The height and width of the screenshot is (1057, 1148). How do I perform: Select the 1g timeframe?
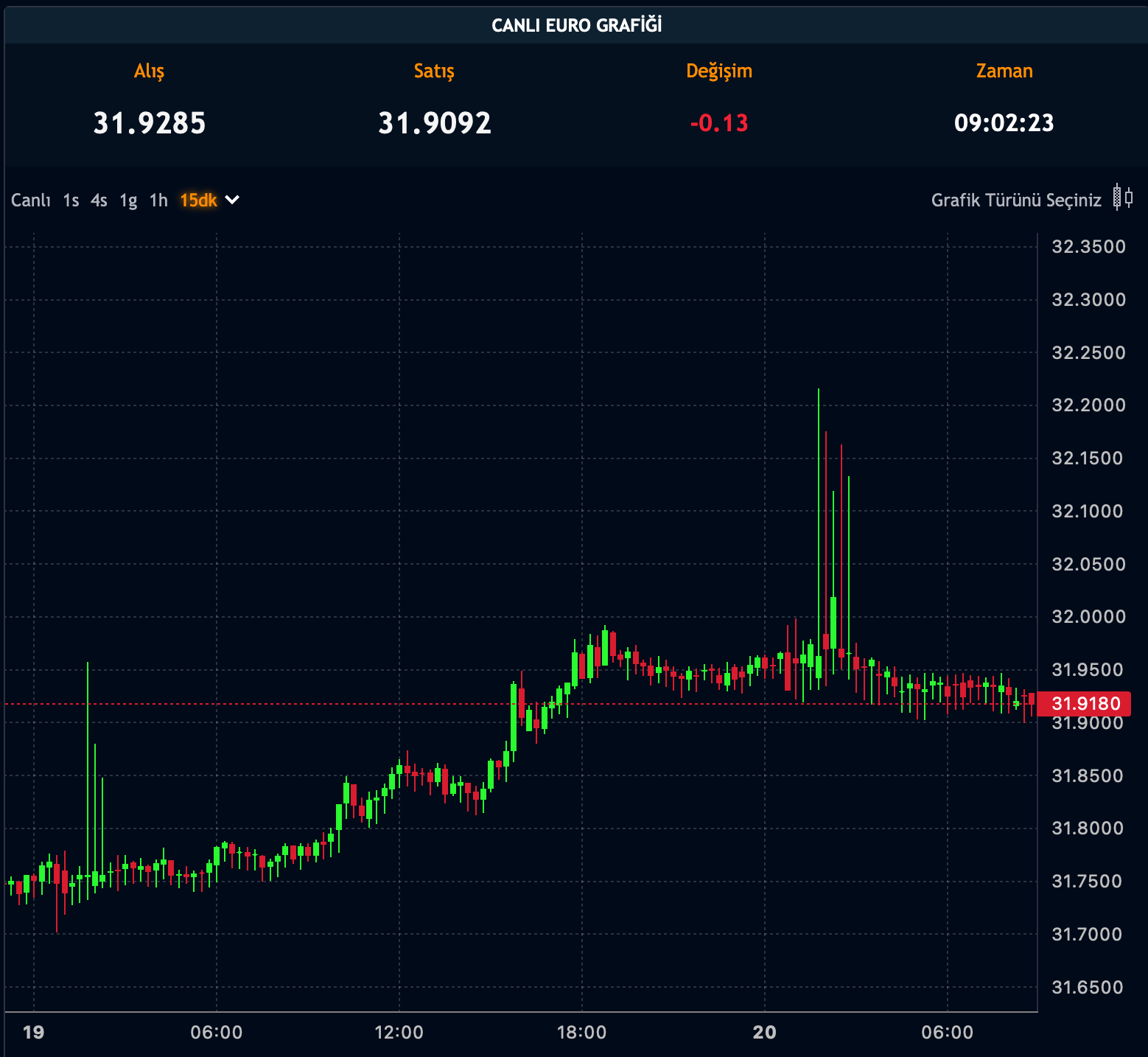click(128, 200)
